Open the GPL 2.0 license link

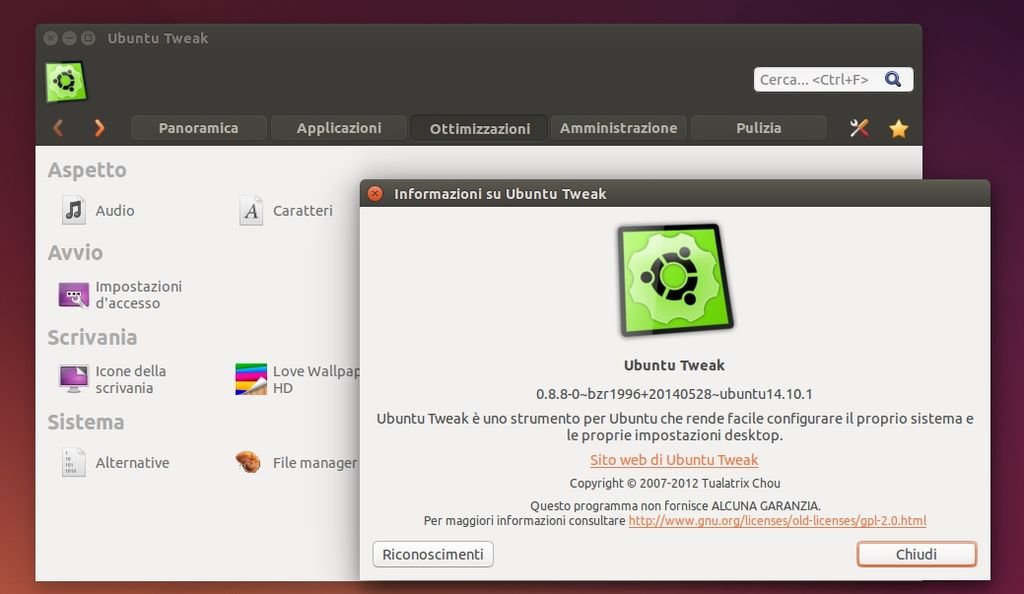coord(777,520)
